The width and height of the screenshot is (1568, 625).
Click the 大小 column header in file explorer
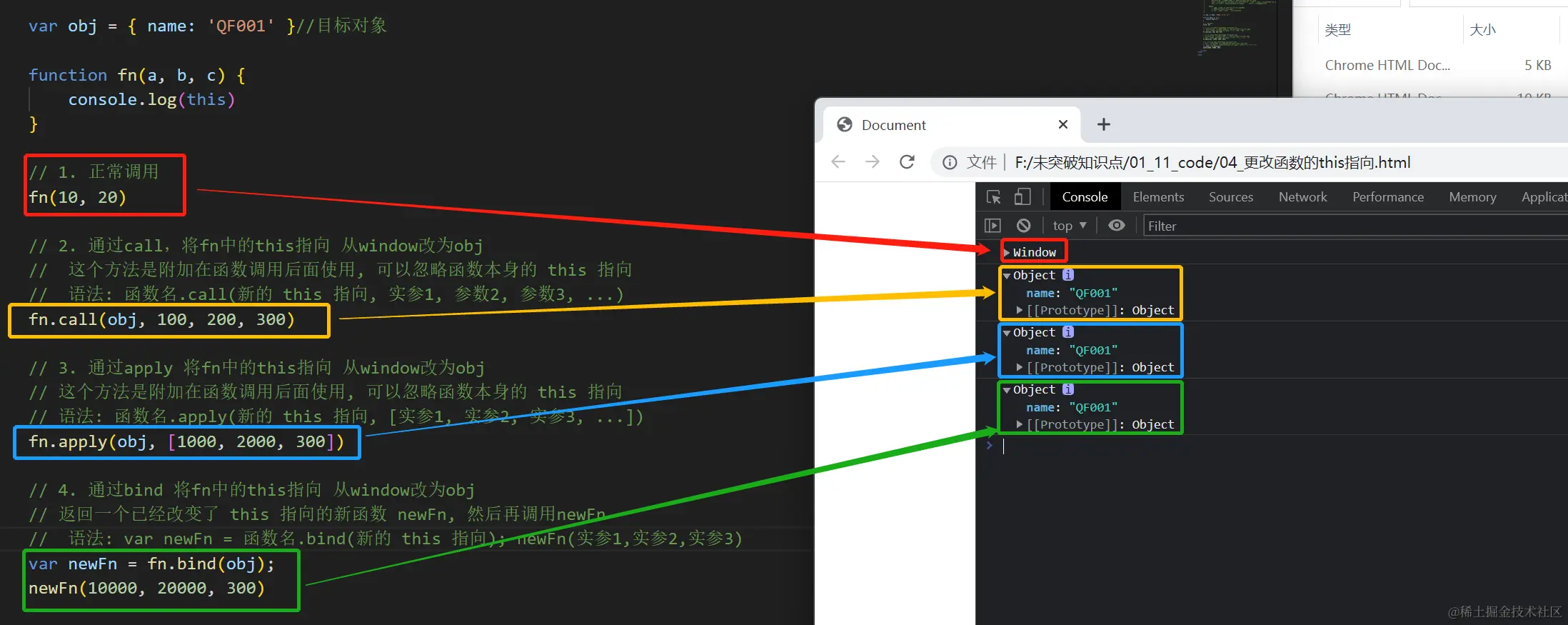1483,29
